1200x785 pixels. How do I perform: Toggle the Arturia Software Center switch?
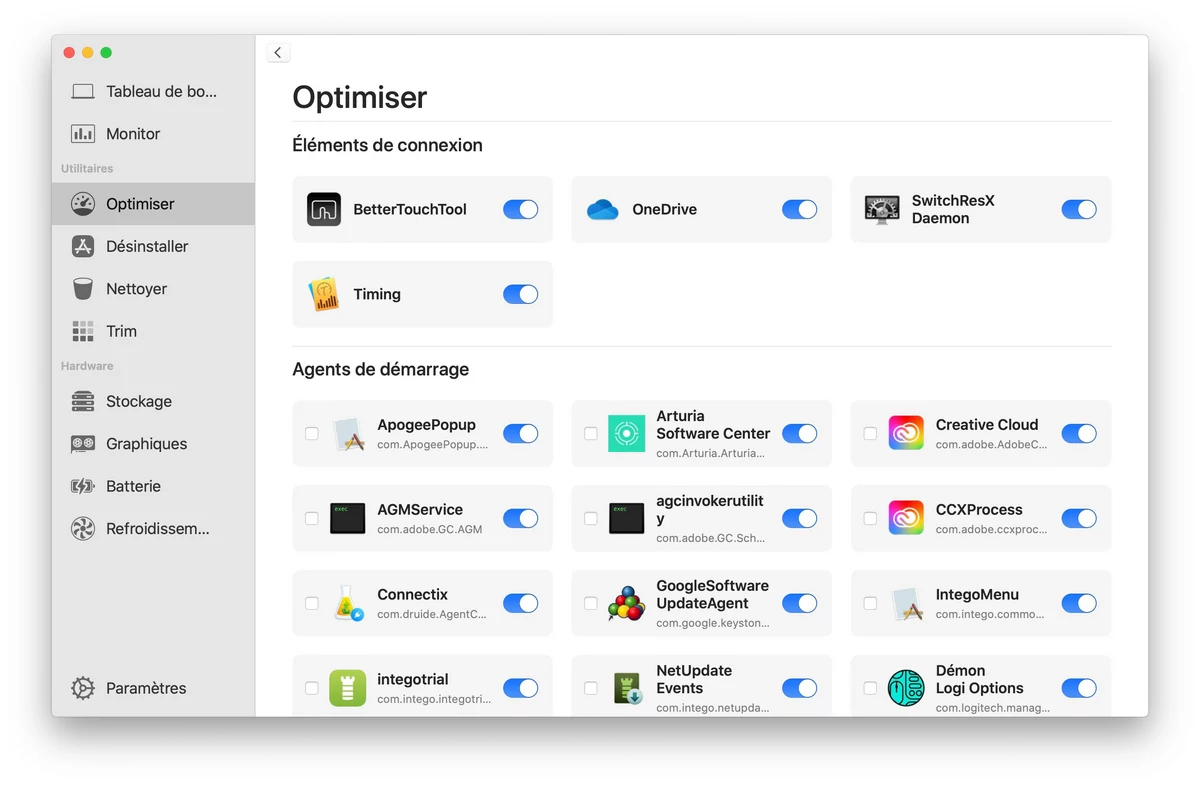point(799,433)
